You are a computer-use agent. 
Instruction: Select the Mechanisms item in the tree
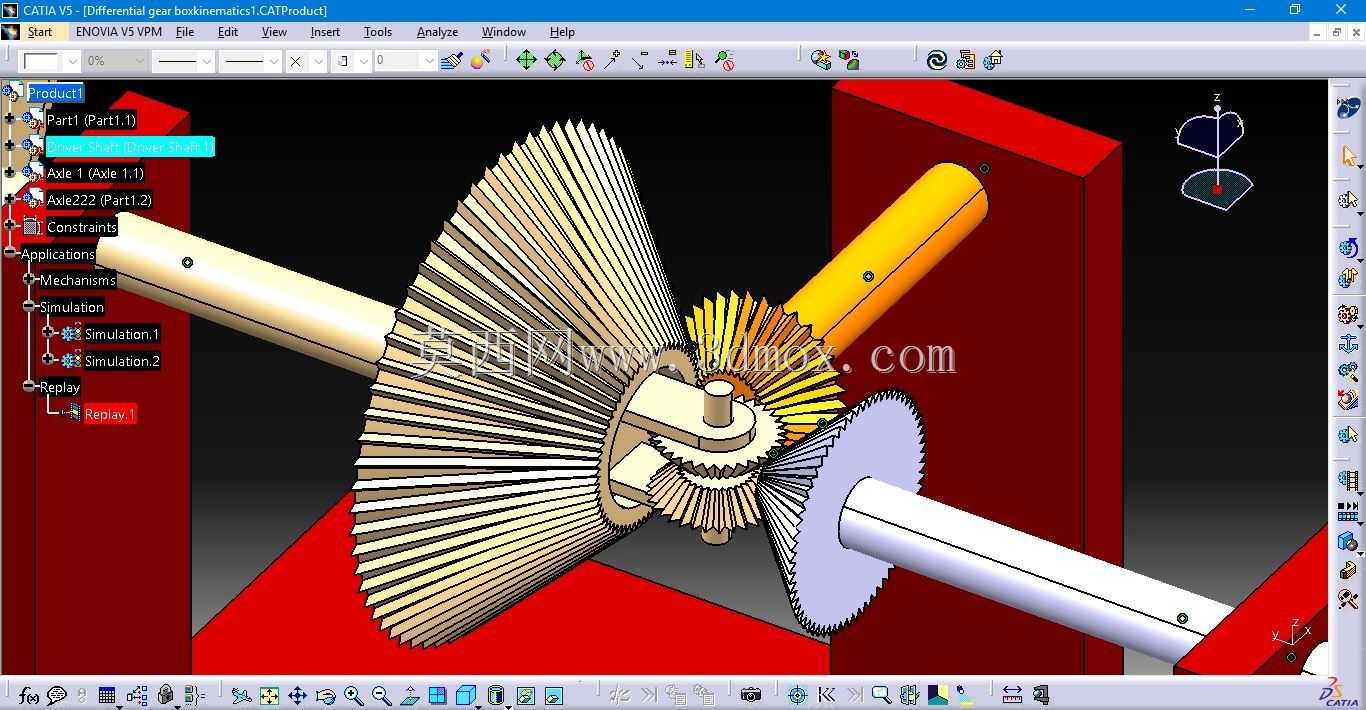(78, 280)
